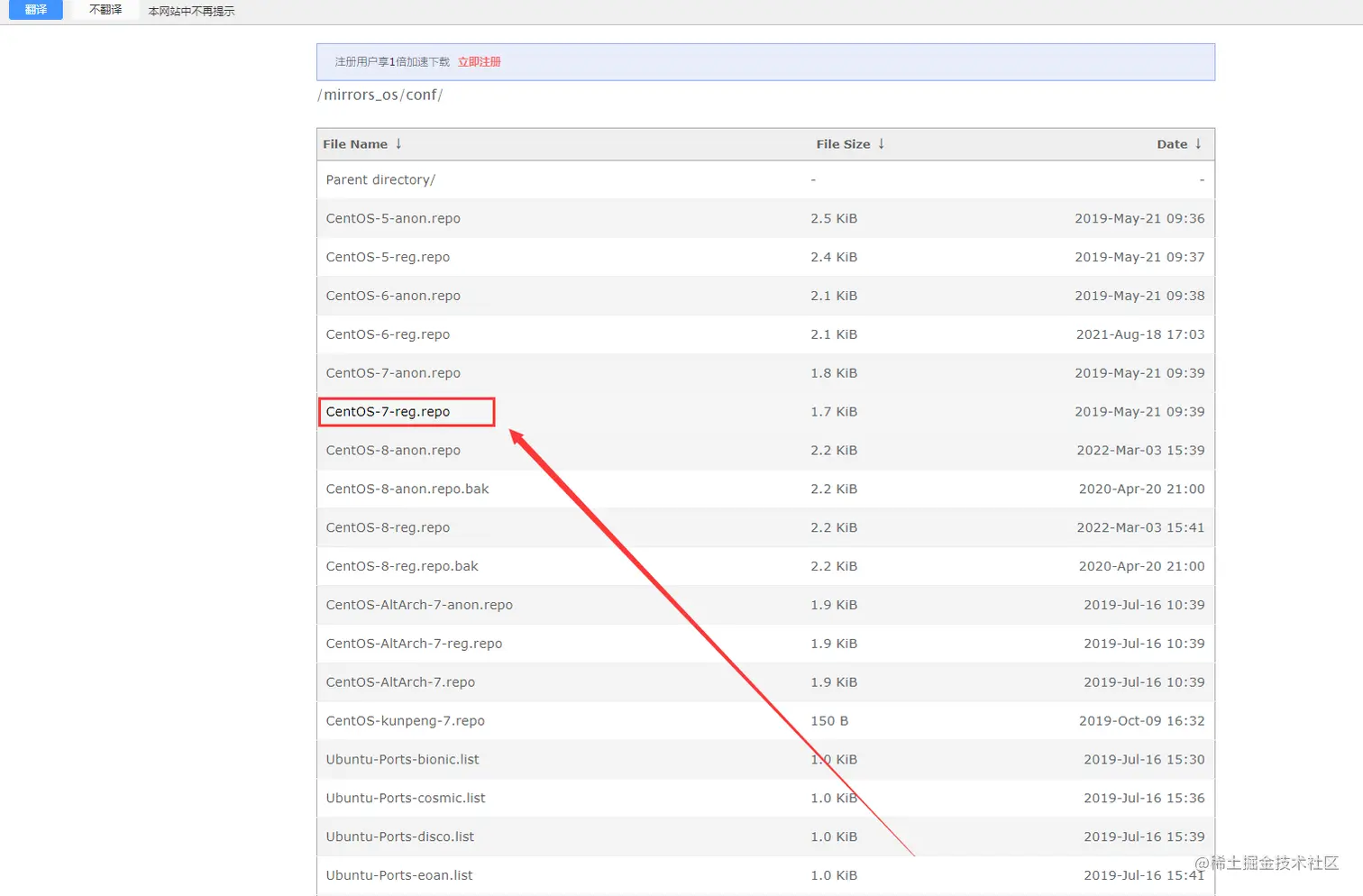This screenshot has height=896, width=1363.
Task: Open CentOS-6-reg.repo file
Action: click(x=388, y=335)
